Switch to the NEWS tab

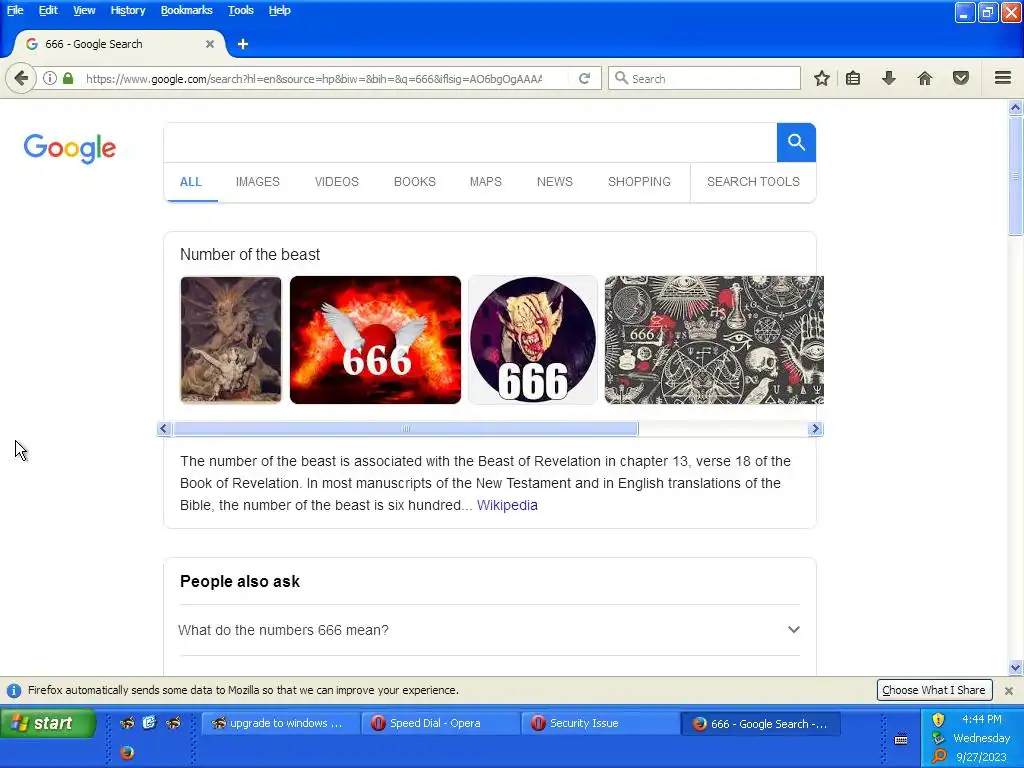click(554, 182)
